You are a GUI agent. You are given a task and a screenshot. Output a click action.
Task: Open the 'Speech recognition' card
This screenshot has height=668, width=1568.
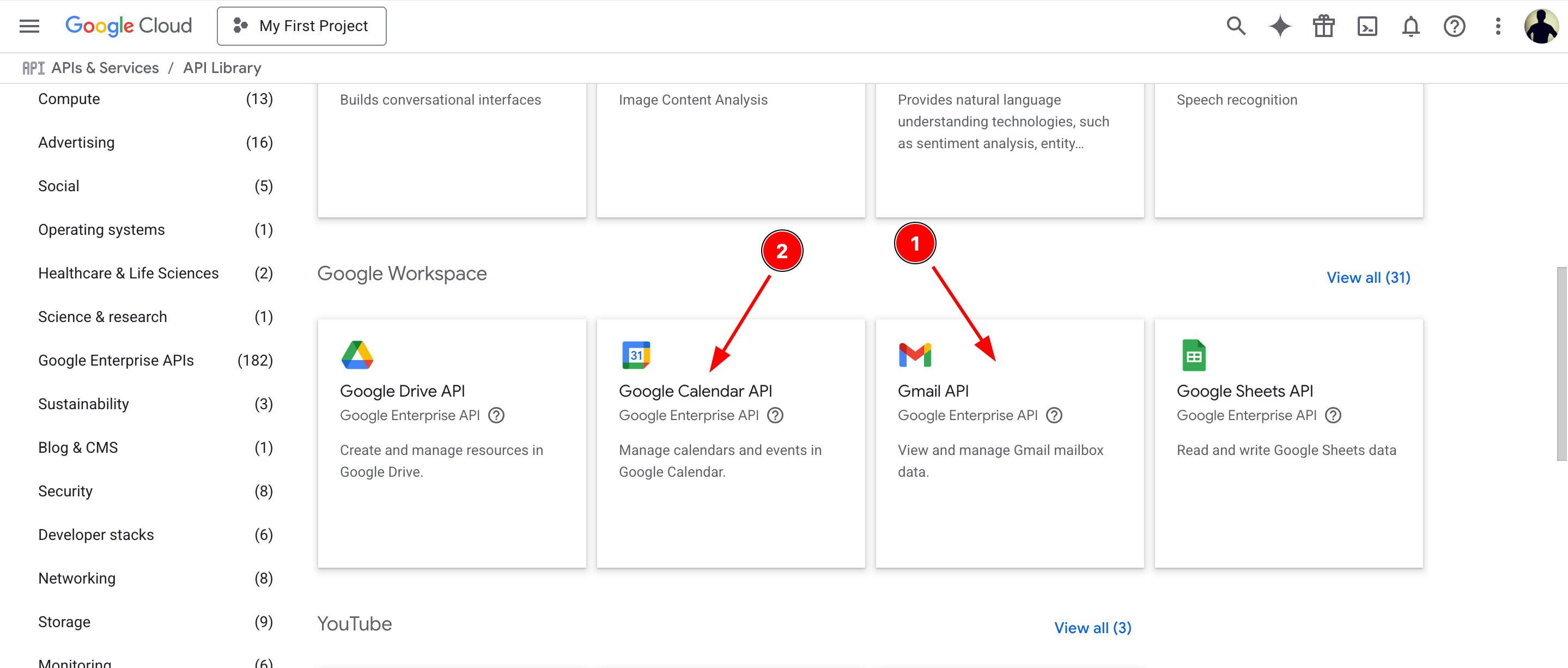coord(1289,150)
